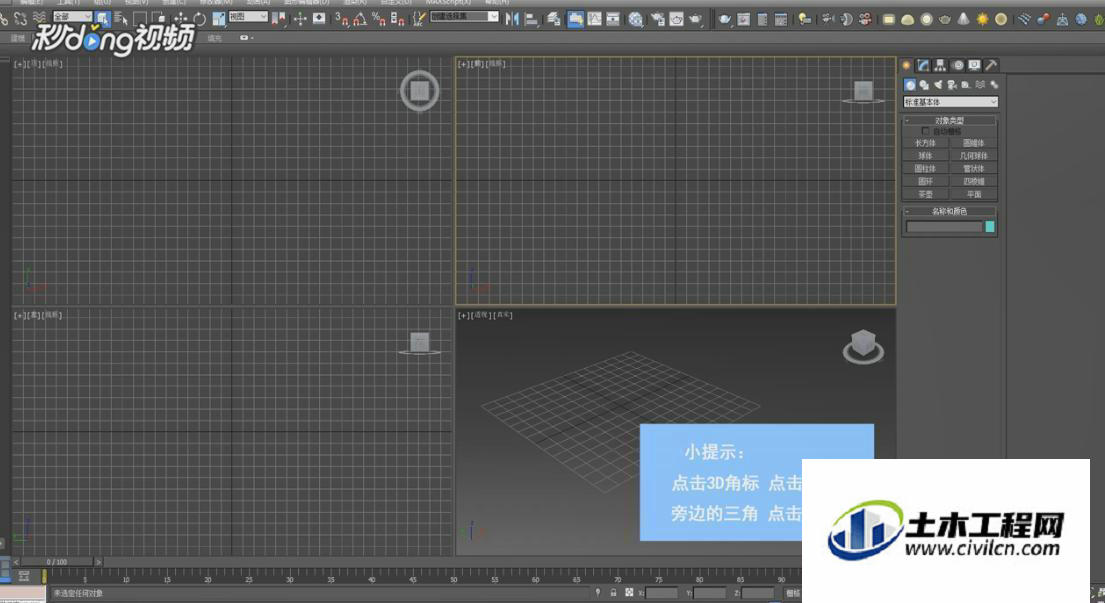The width and height of the screenshot is (1105, 603).
Task: Toggle Angle Snap
Action: [359, 20]
